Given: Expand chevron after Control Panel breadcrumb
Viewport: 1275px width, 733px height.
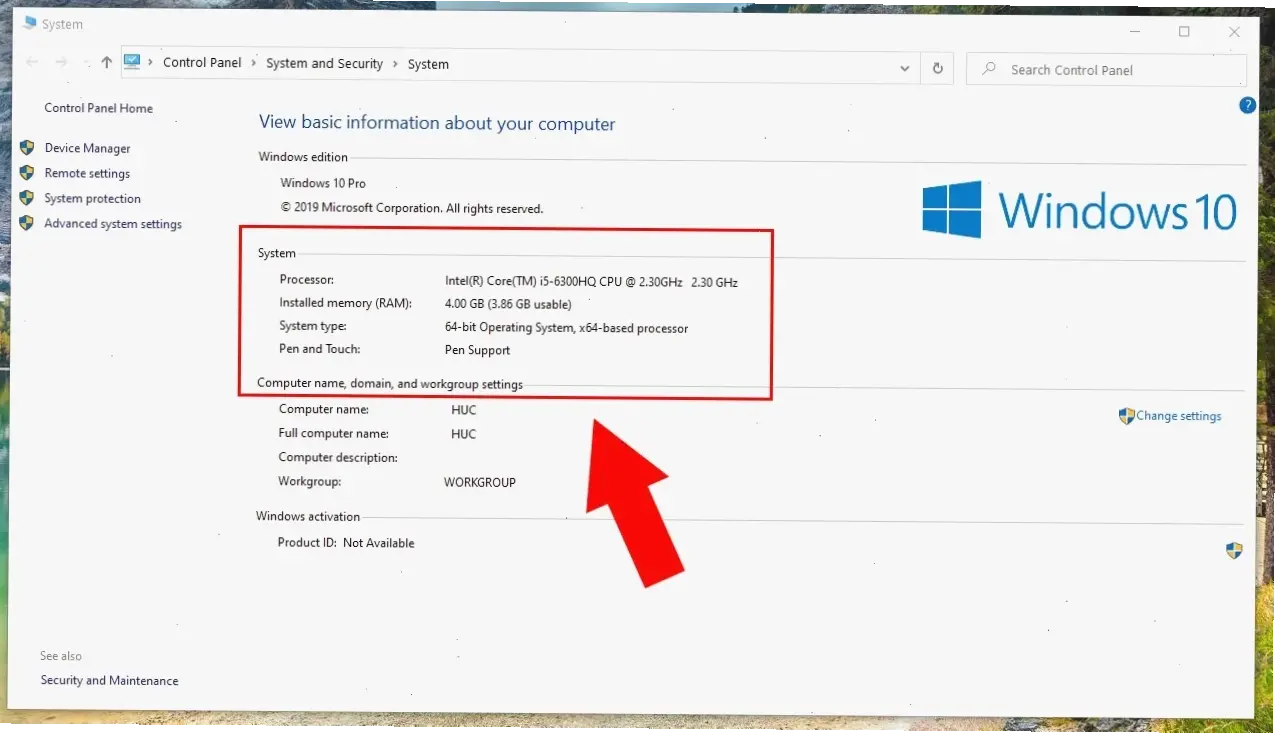Looking at the screenshot, I should [x=254, y=63].
